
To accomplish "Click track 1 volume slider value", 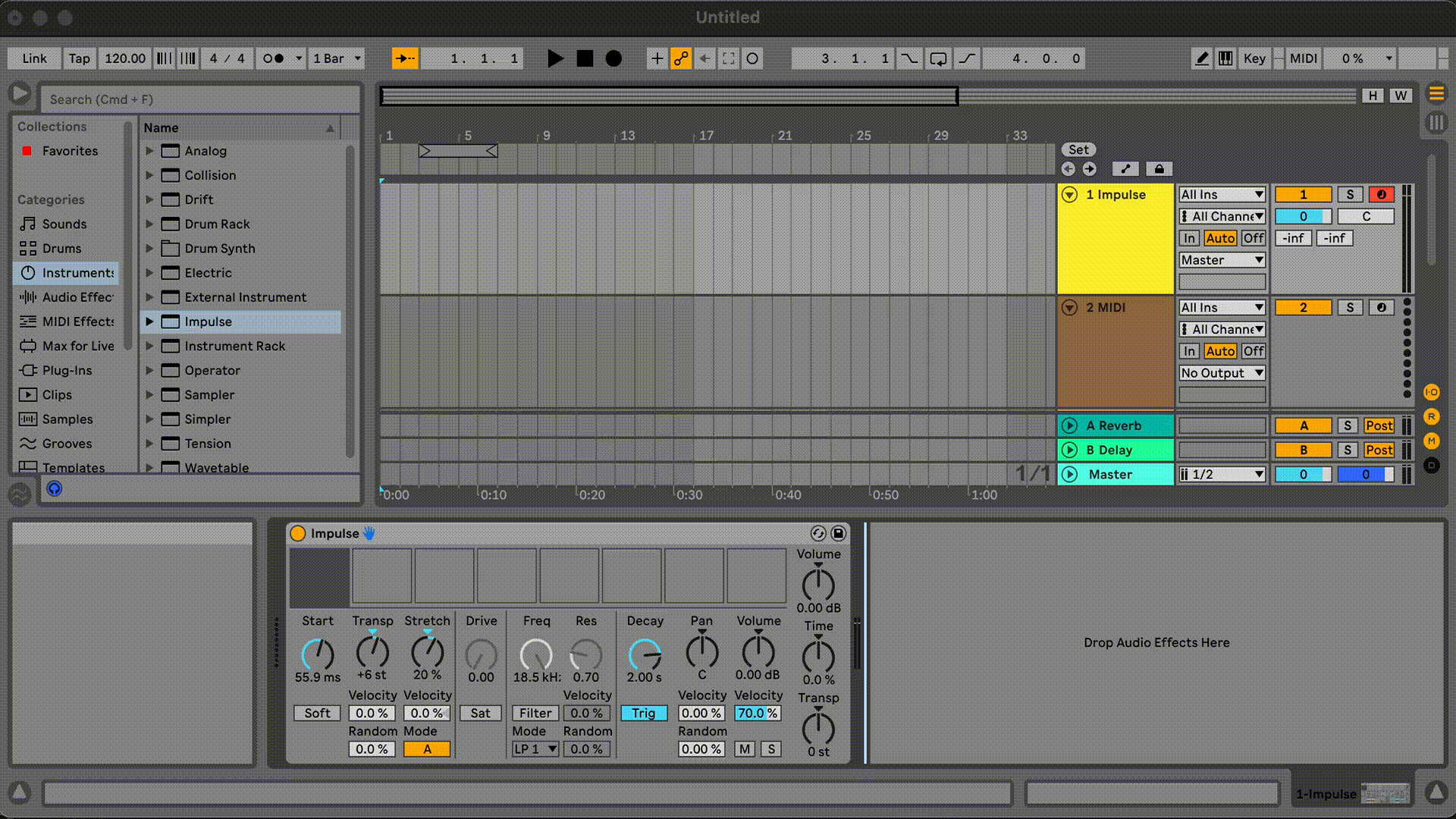I will pos(1304,217).
